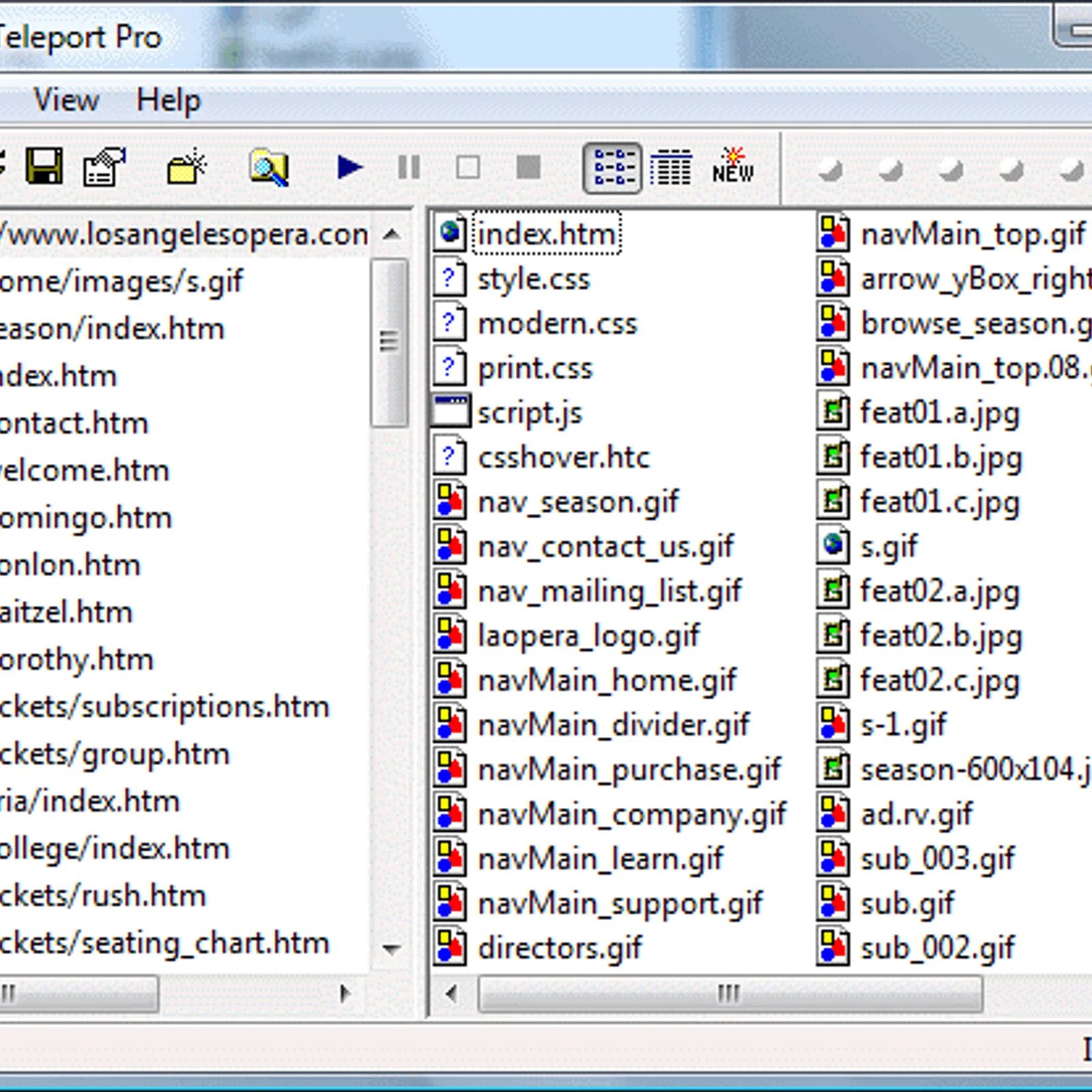Select the file navMain_learn.gif

(x=601, y=860)
